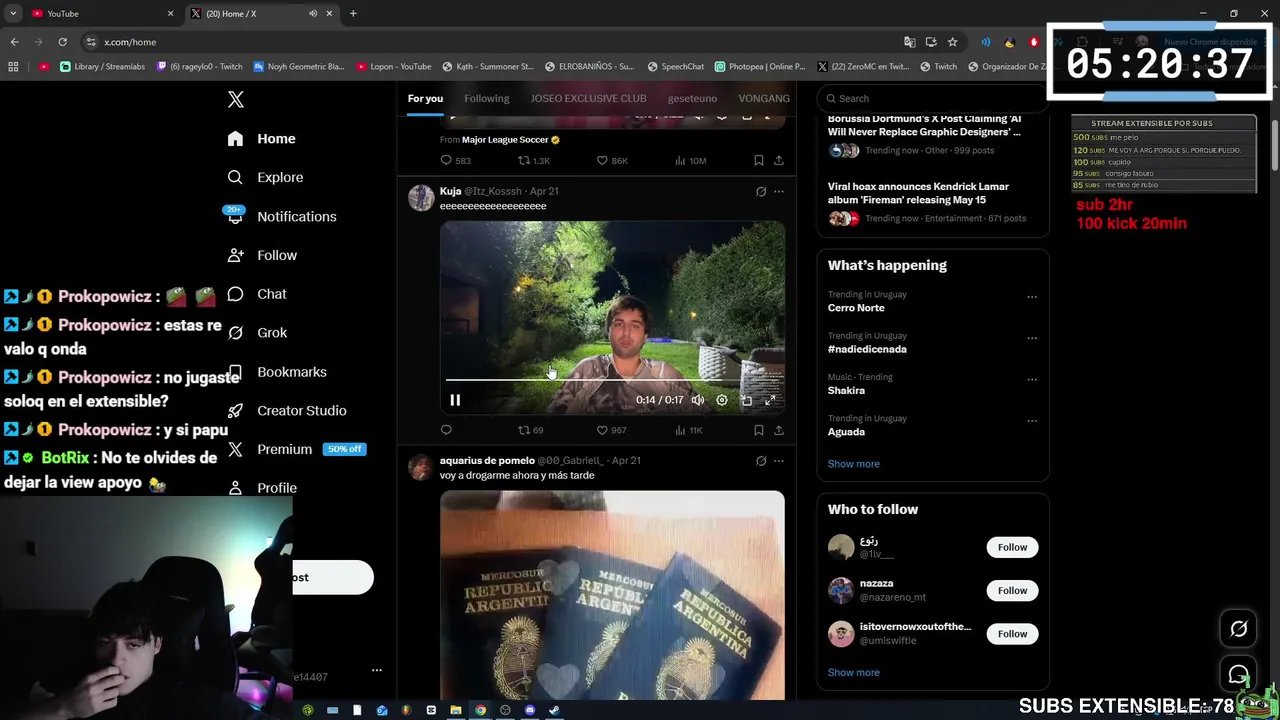Open options for Shakira trend
This screenshot has height=720, width=1280.
click(x=1032, y=379)
